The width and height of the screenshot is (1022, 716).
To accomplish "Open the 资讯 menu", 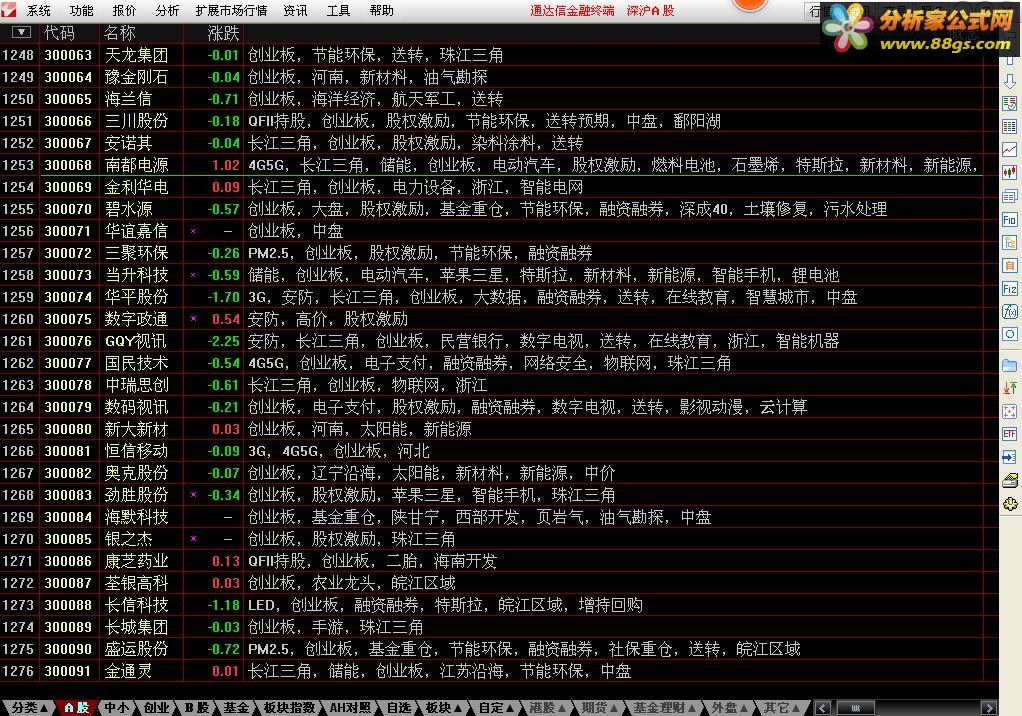I will point(295,10).
